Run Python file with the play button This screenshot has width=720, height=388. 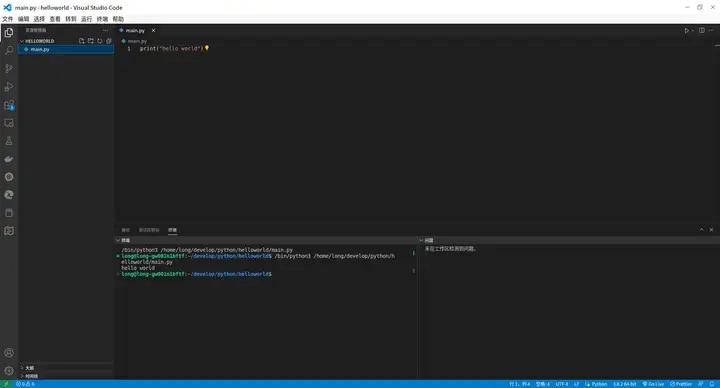tap(686, 30)
